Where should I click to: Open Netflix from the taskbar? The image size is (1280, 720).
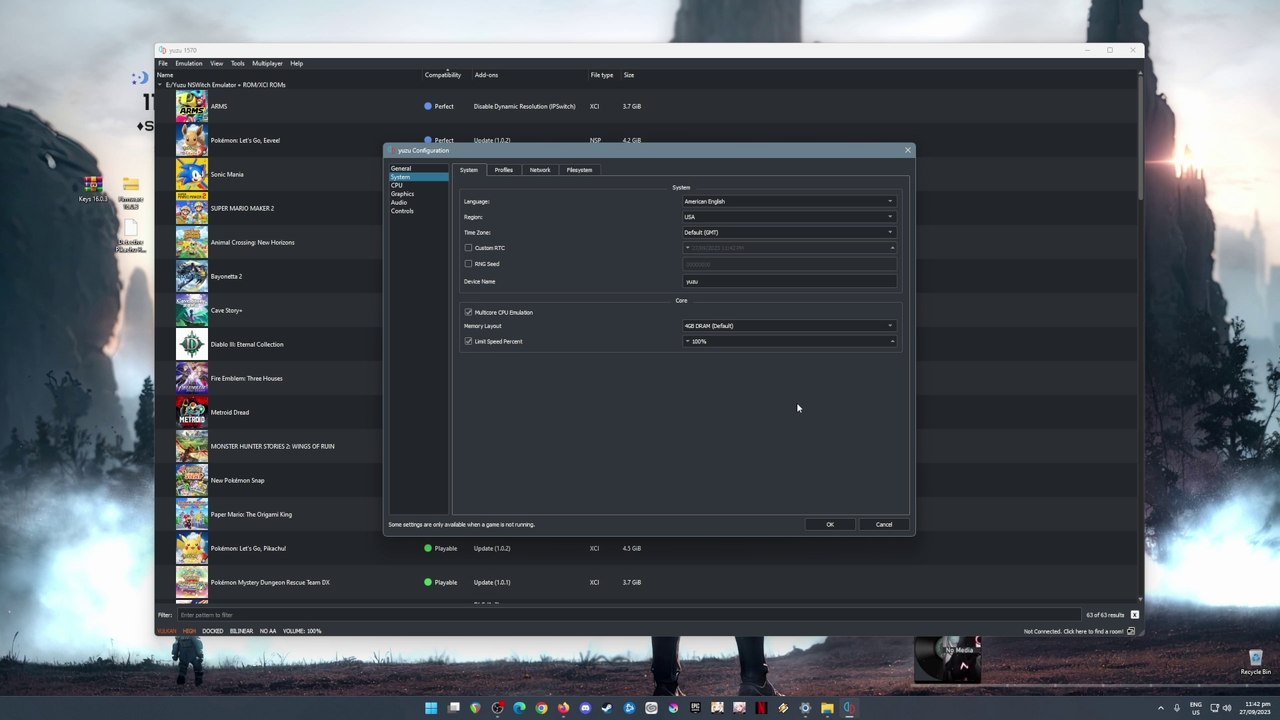[x=761, y=708]
